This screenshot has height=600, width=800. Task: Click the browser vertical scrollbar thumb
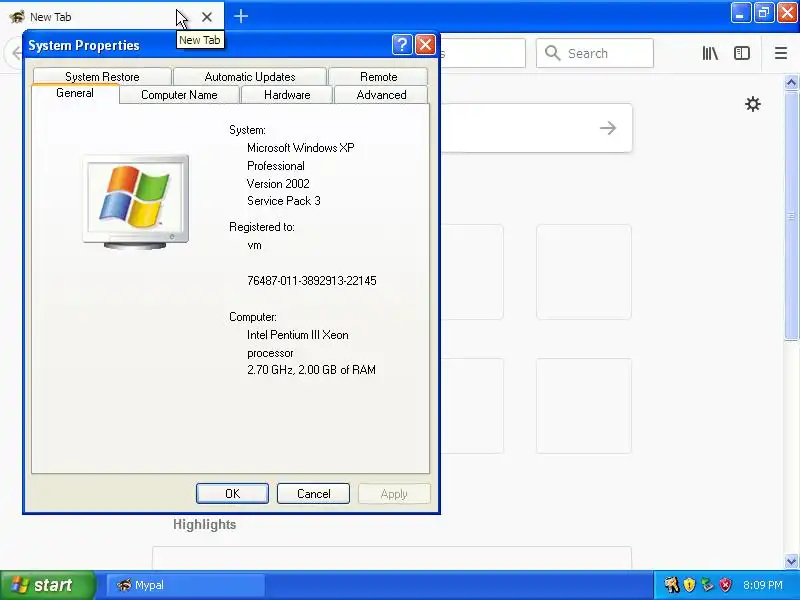pos(791,215)
